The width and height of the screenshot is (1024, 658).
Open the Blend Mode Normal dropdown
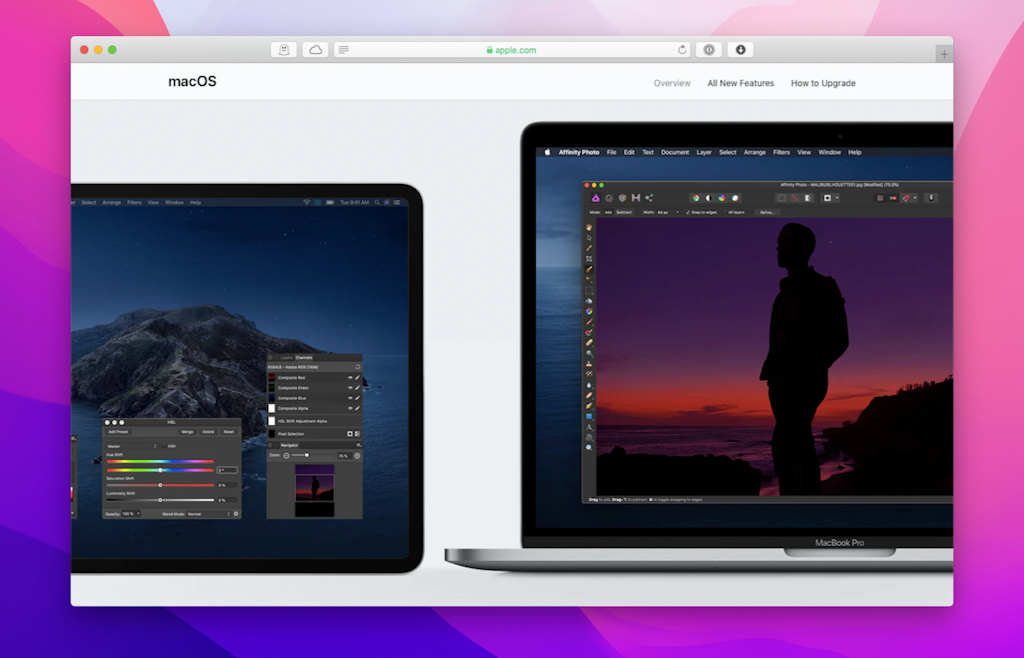(208, 514)
